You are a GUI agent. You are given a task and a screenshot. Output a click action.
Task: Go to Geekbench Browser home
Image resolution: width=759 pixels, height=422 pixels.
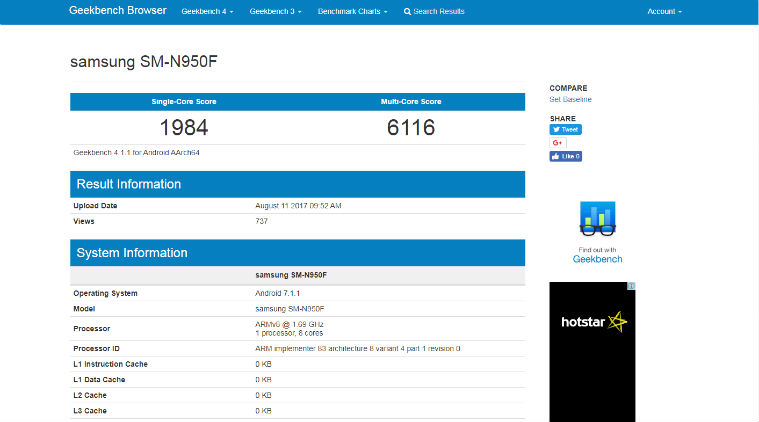117,12
